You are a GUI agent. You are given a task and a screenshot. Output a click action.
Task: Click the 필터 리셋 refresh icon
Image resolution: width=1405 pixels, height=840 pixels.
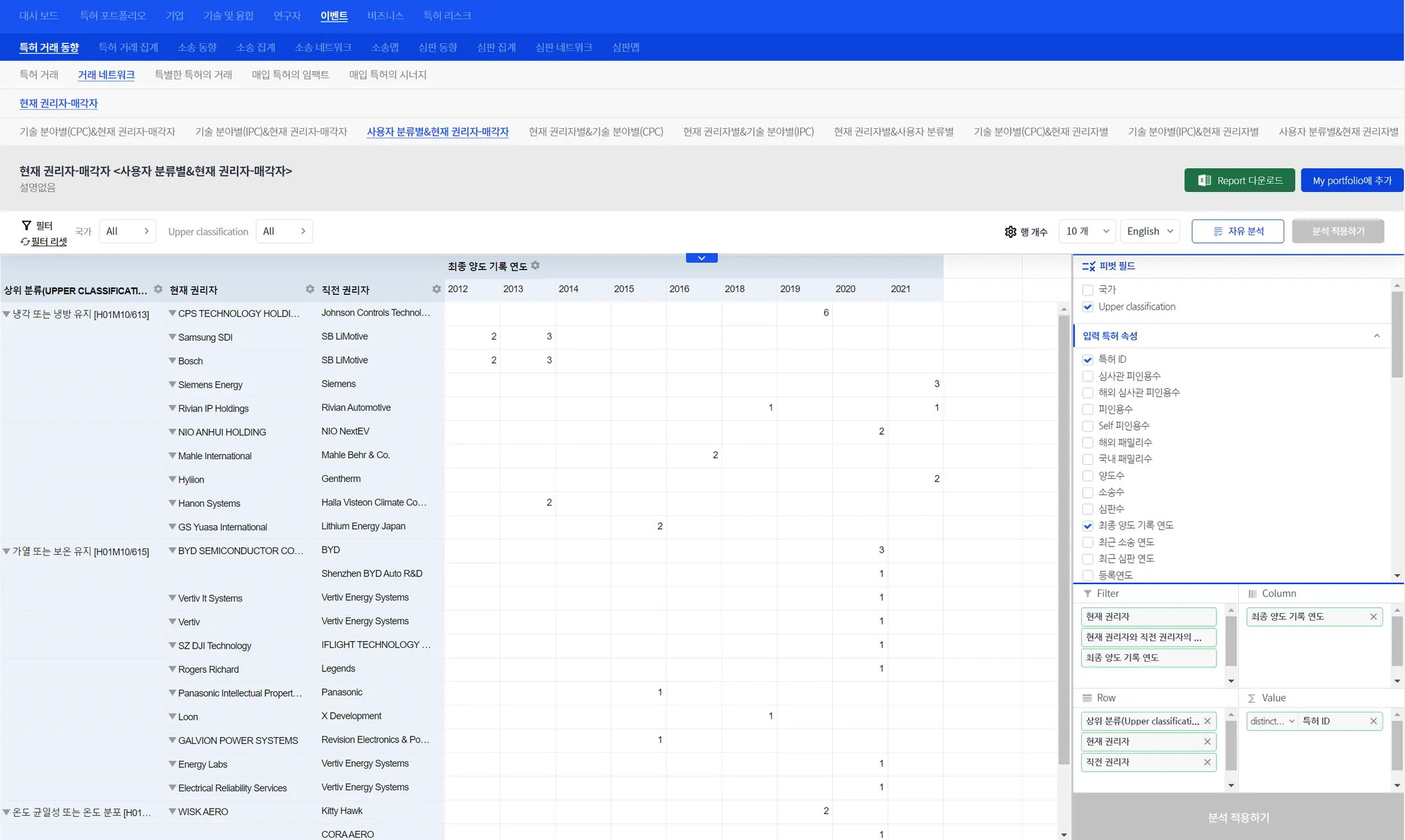pos(25,241)
